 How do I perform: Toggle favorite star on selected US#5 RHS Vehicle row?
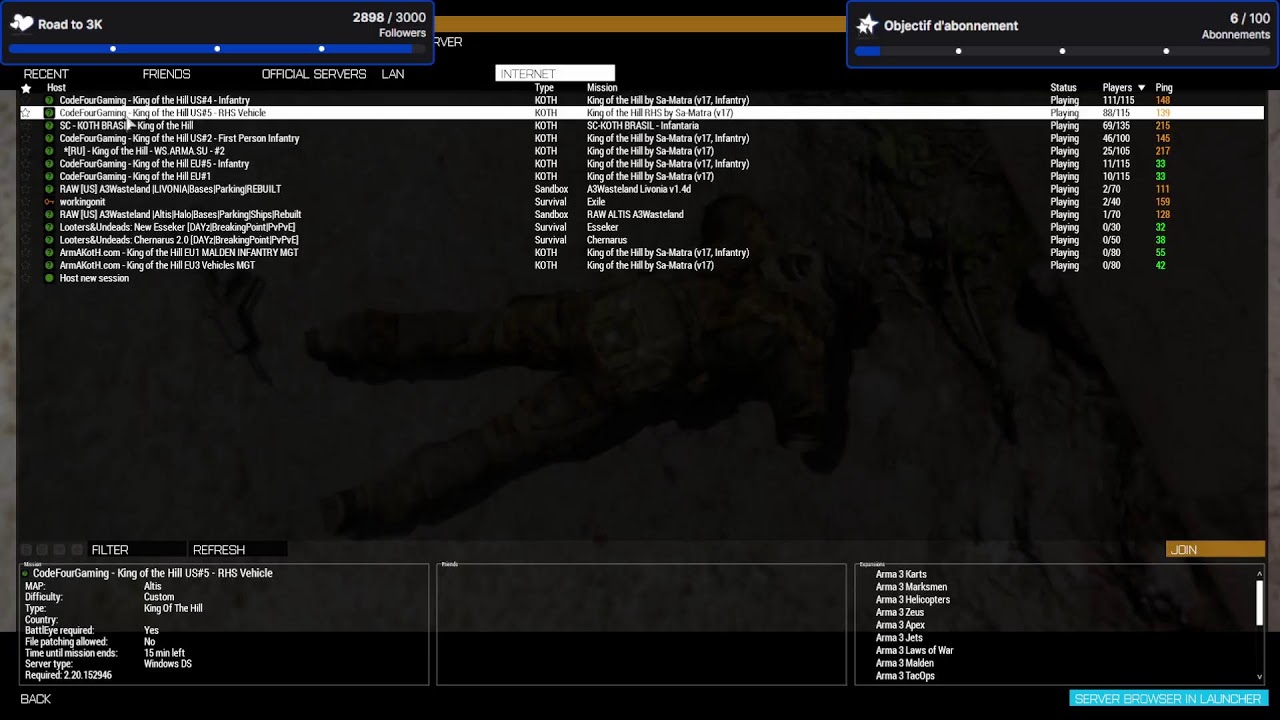pos(26,113)
